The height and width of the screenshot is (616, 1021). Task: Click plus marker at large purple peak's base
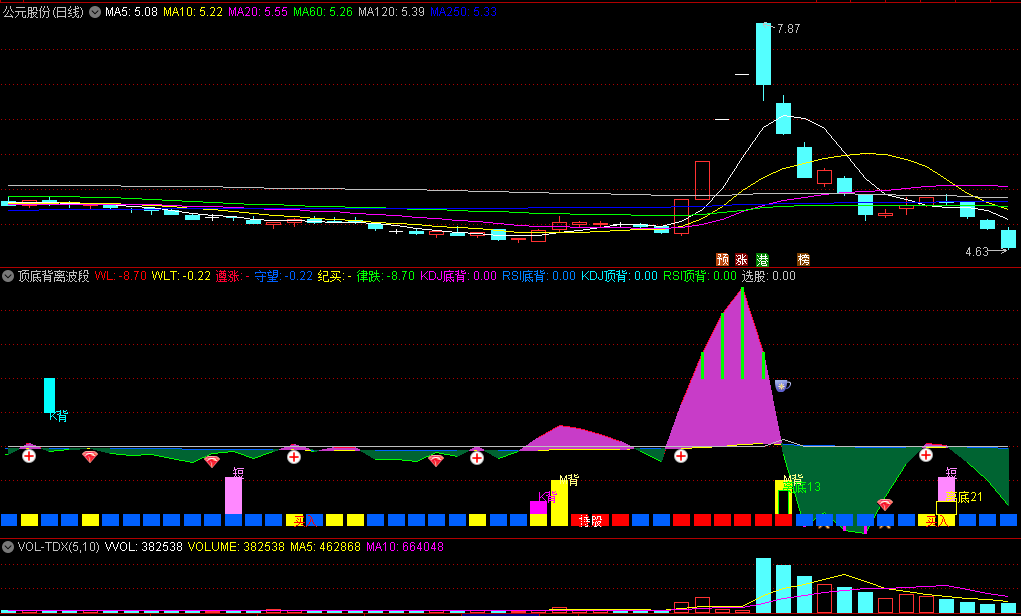pos(681,456)
